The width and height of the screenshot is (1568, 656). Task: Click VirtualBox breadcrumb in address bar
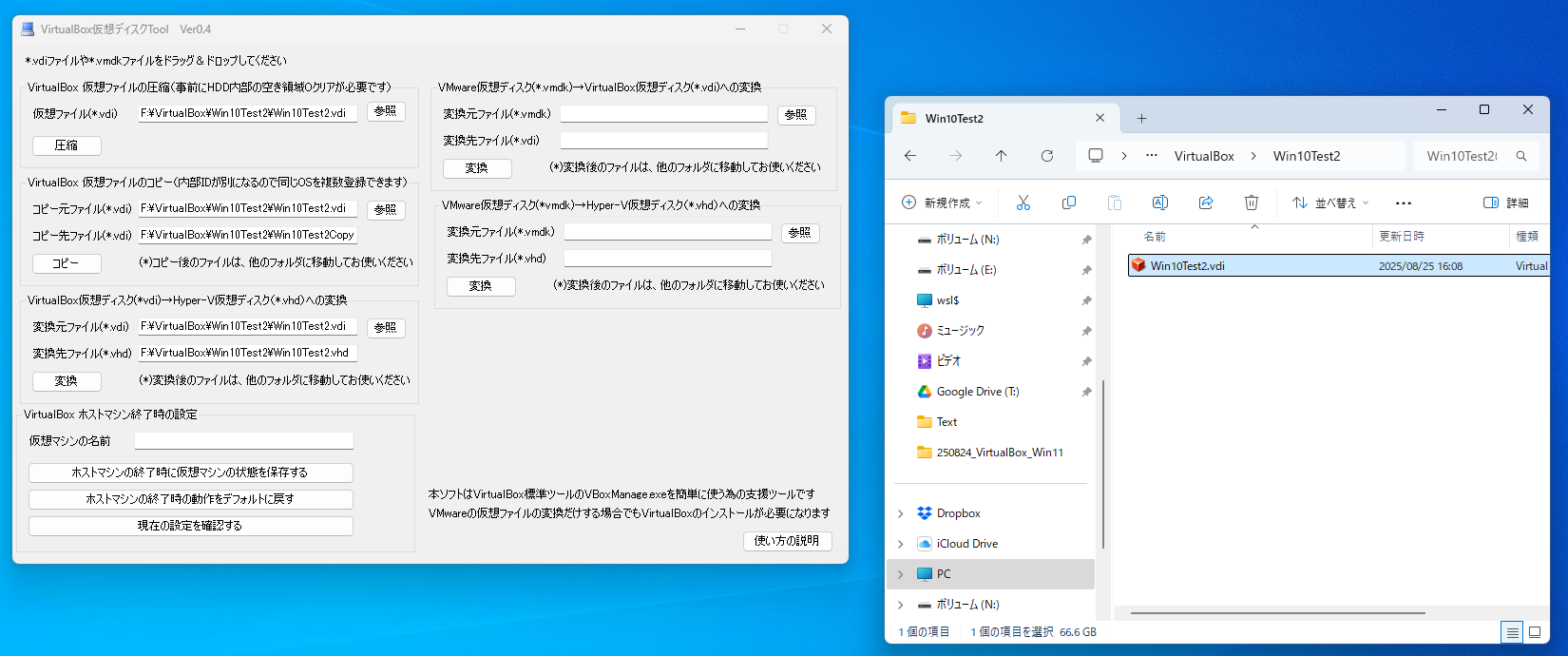coord(1204,156)
